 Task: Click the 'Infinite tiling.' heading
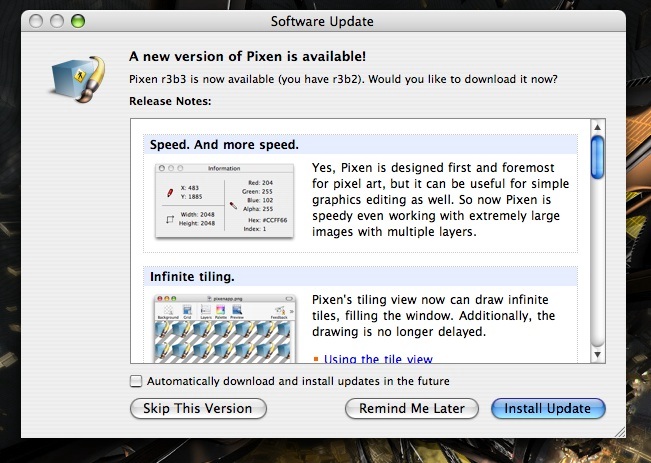click(192, 277)
